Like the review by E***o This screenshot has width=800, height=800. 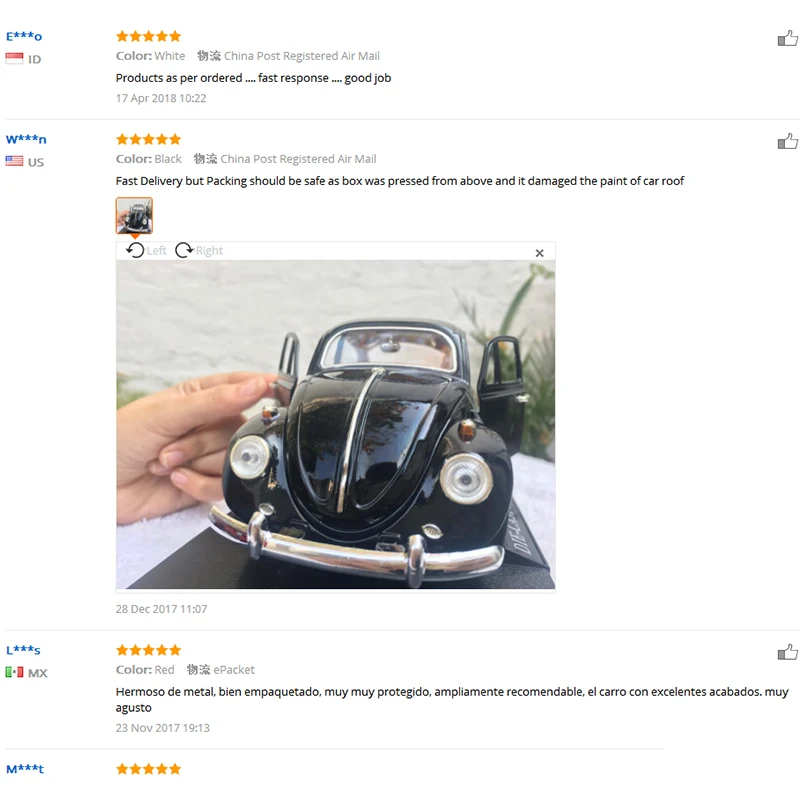[788, 38]
